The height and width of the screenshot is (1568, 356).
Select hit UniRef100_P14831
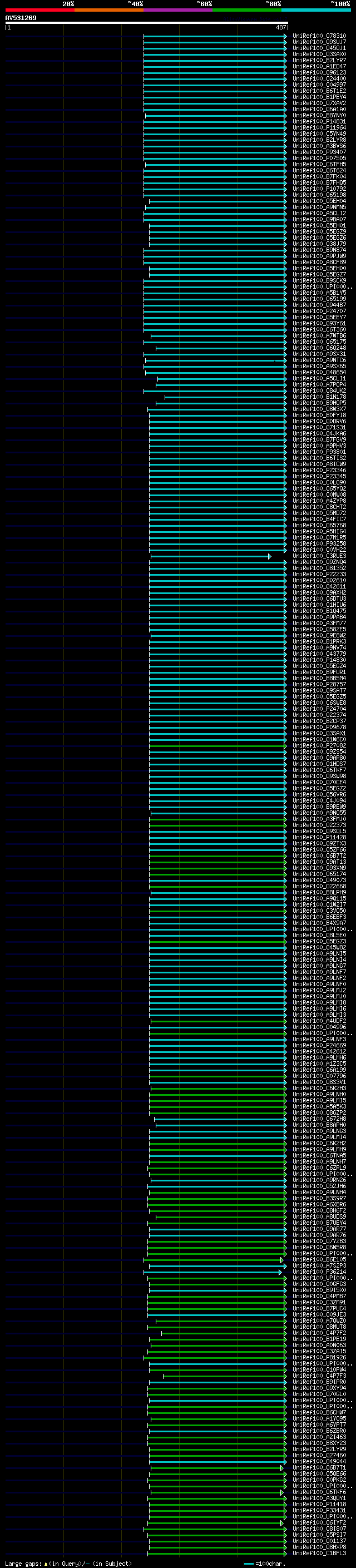click(x=319, y=121)
